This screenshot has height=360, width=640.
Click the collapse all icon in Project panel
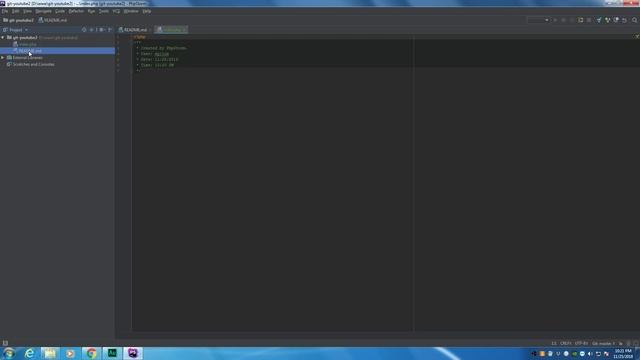(92, 30)
